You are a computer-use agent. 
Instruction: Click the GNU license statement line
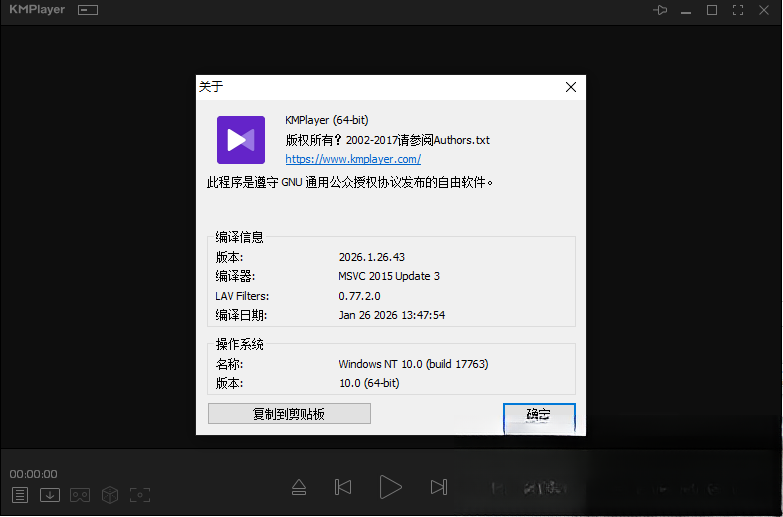pyautogui.click(x=350, y=182)
